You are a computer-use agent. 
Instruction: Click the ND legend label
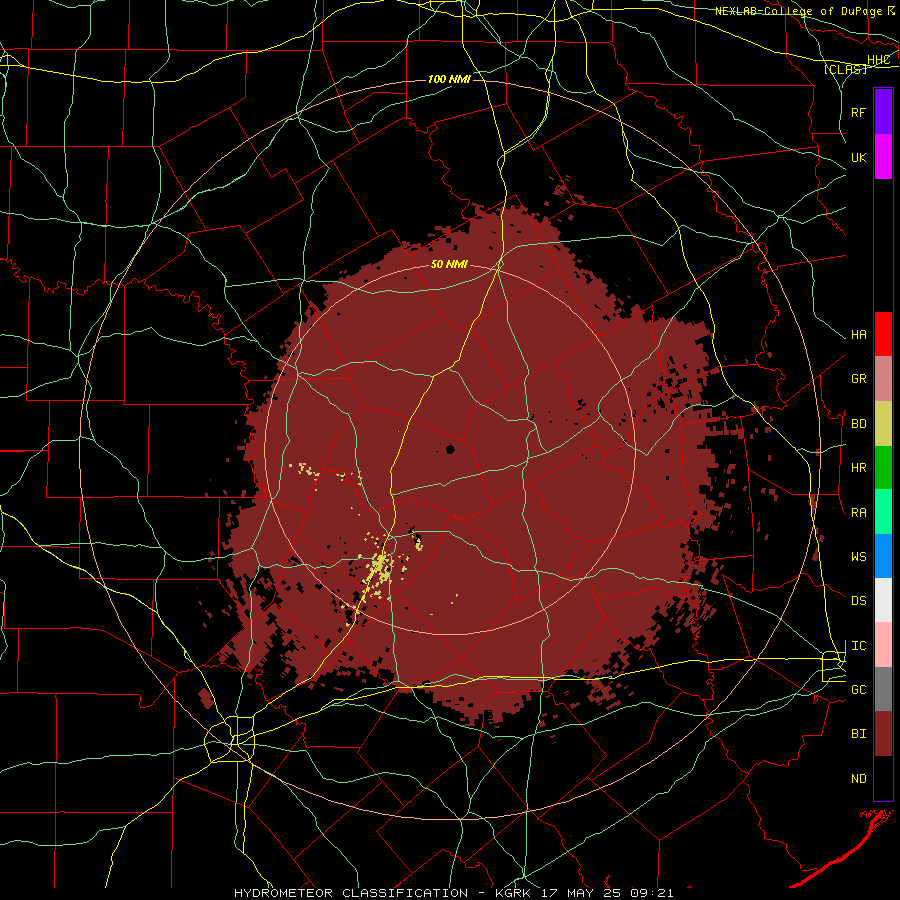(x=858, y=779)
